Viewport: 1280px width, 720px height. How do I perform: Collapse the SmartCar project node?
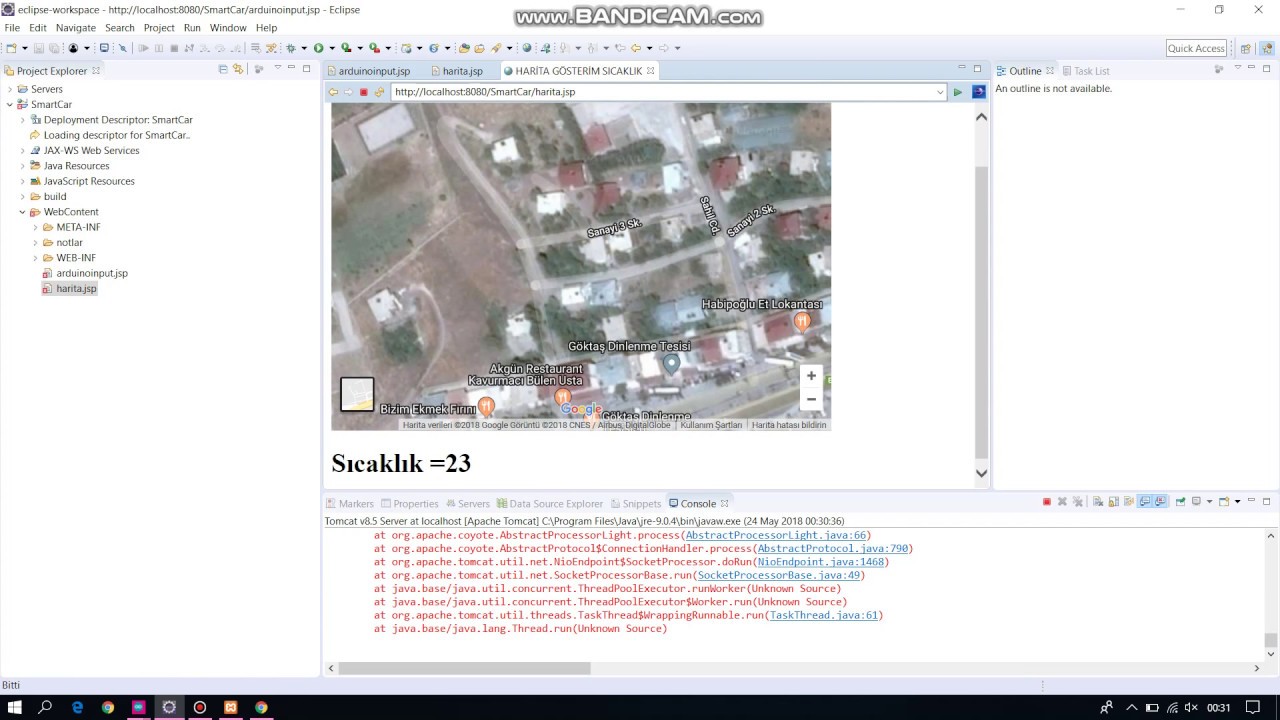pyautogui.click(x=10, y=104)
